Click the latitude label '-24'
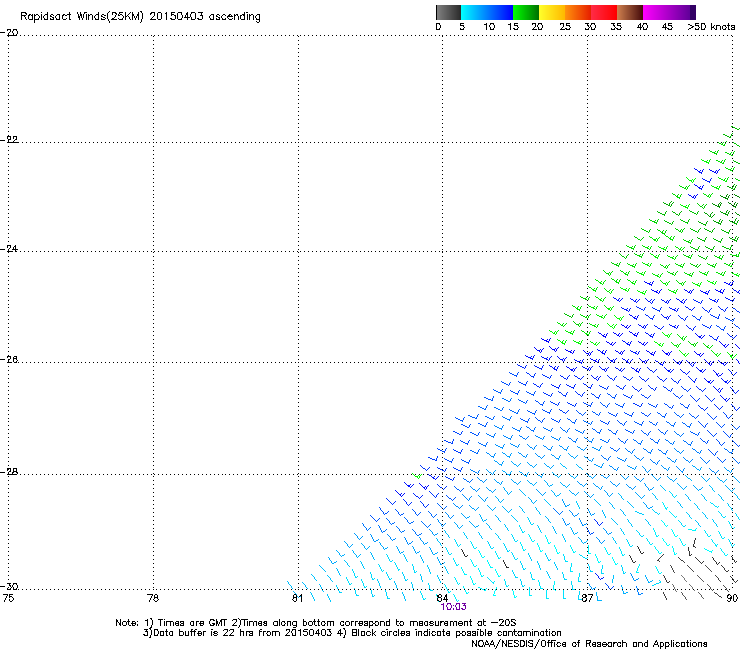Viewport: 740px width, 650px height. coord(9,249)
